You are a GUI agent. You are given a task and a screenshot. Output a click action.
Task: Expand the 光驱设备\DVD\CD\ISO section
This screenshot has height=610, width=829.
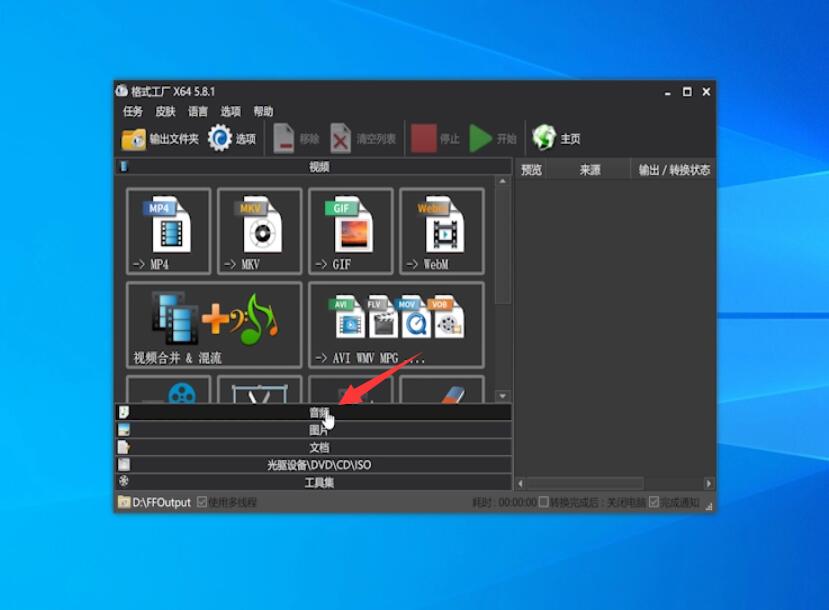coord(314,465)
